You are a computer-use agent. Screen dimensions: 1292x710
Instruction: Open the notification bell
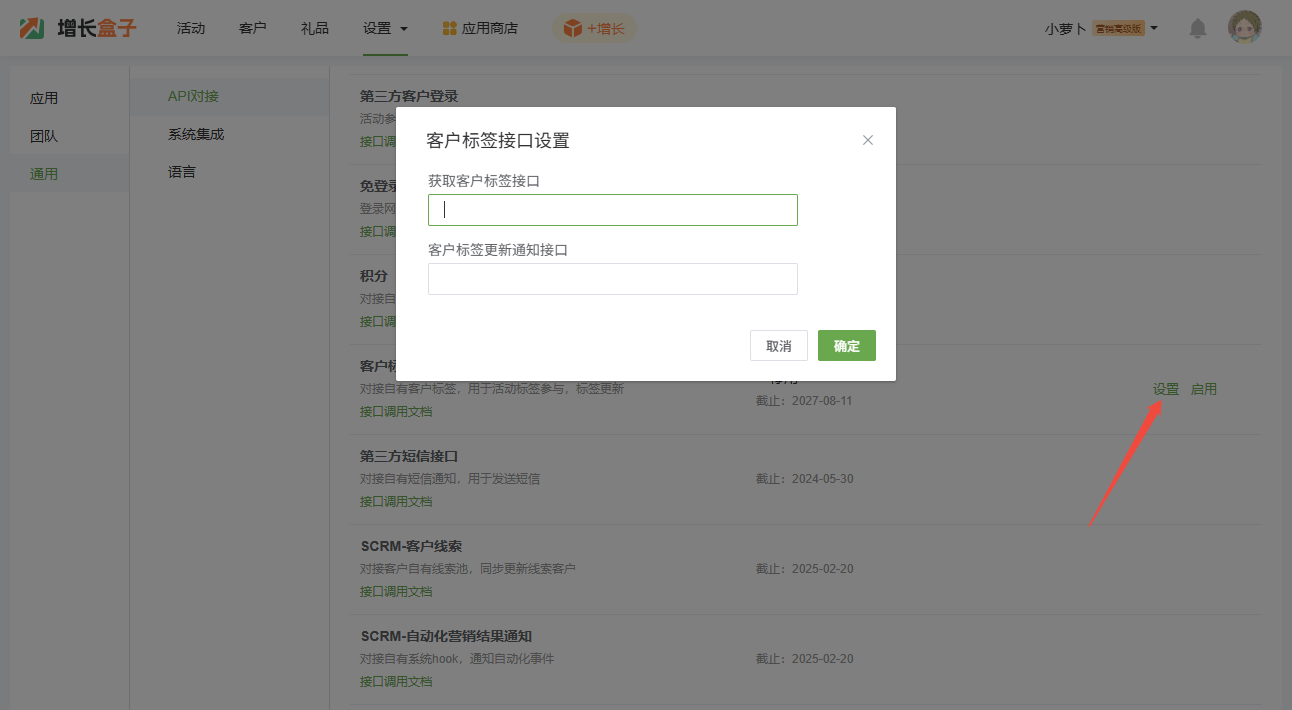(1198, 29)
